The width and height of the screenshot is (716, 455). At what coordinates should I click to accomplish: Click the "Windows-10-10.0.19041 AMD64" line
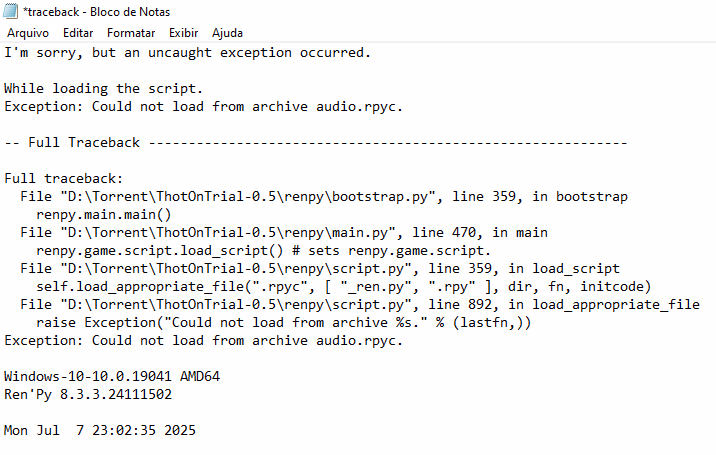(112, 377)
